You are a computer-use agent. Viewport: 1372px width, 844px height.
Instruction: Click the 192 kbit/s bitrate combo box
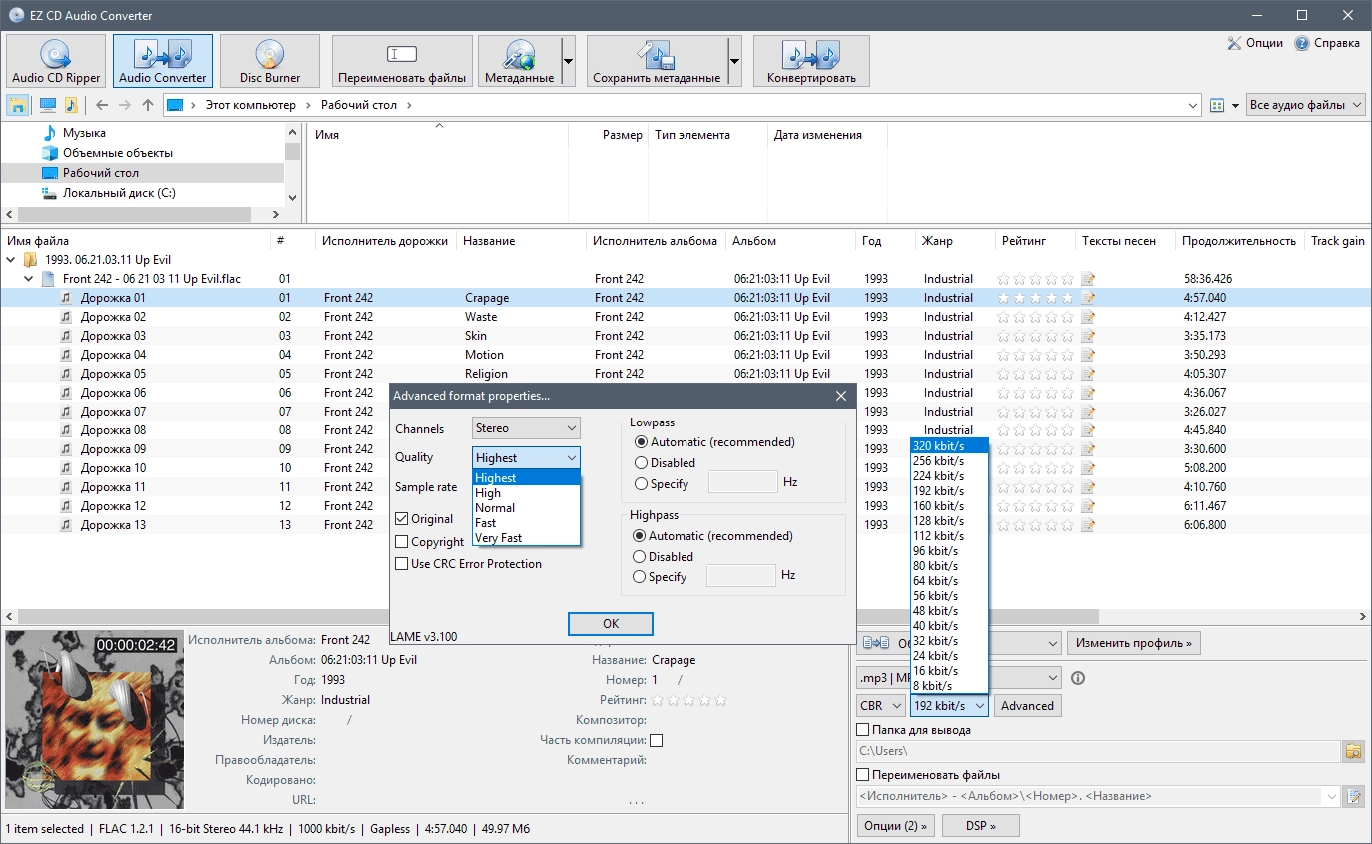tap(949, 705)
